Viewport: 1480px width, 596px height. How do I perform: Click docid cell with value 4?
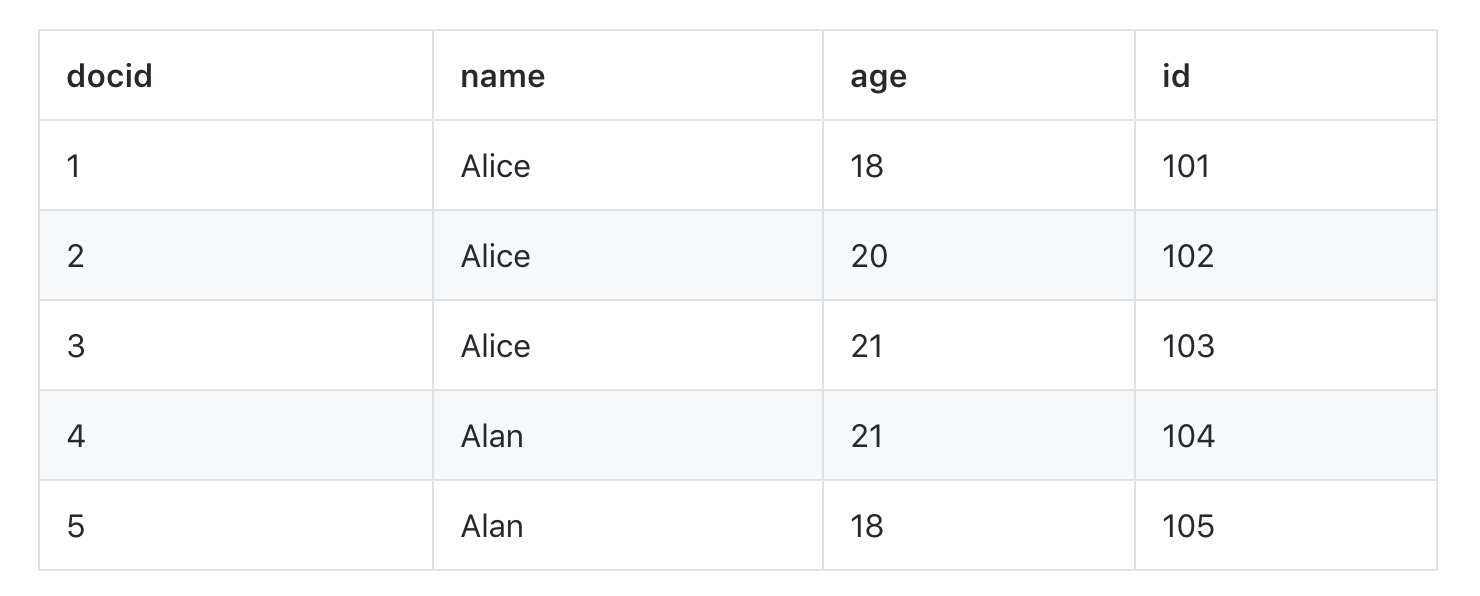pyautogui.click(x=75, y=436)
